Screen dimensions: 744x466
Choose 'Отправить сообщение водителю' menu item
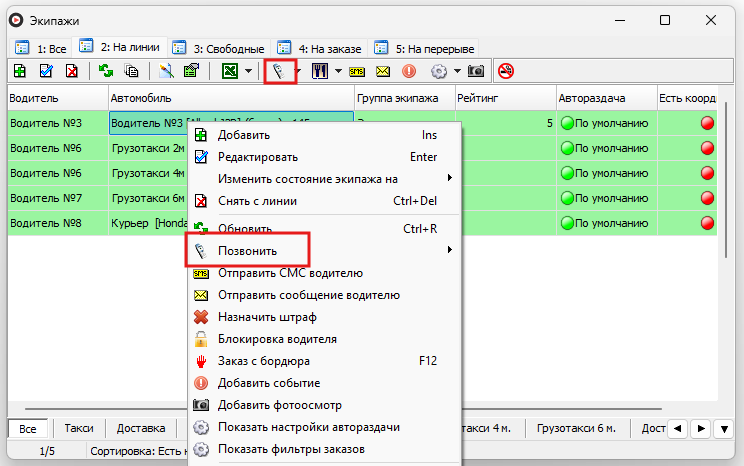(325, 295)
